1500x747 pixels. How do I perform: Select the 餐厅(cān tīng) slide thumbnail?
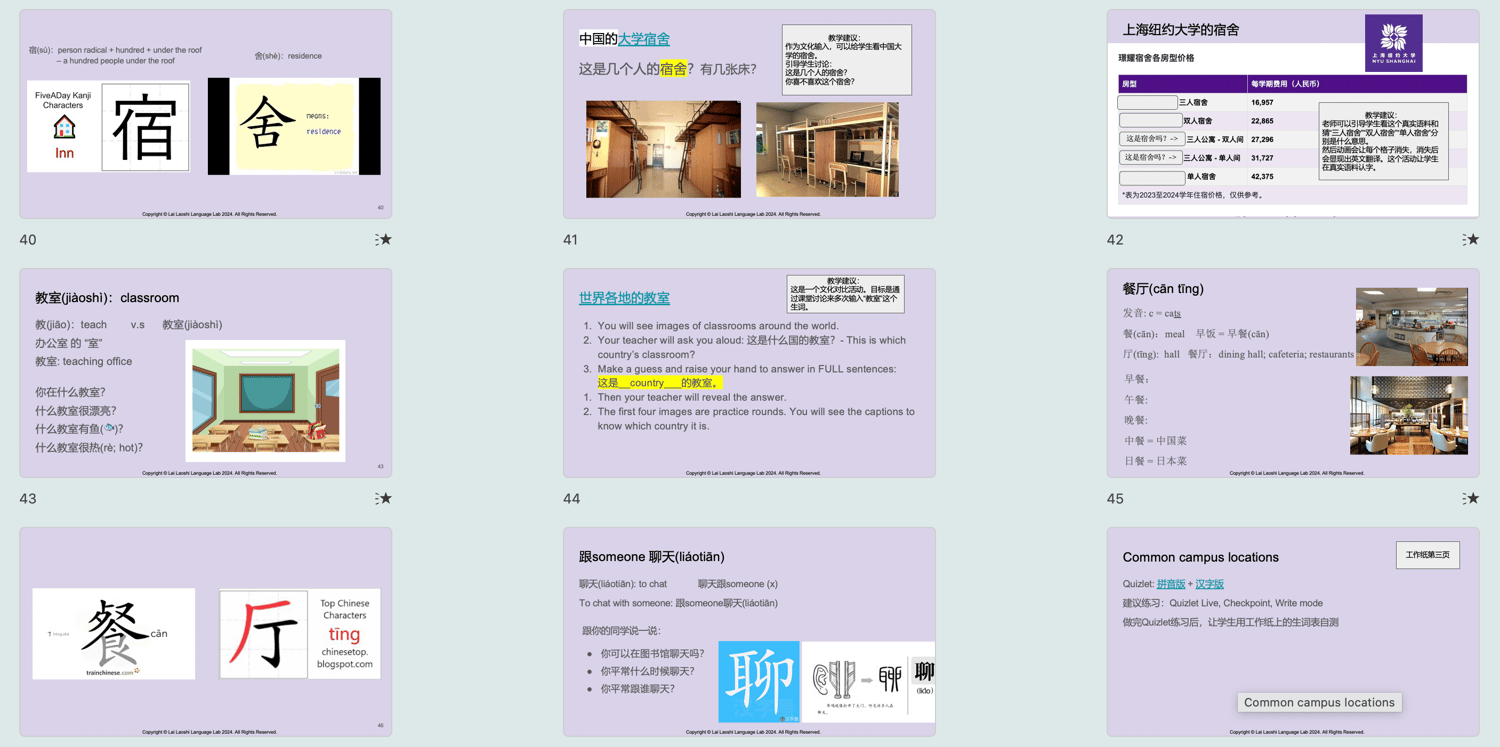click(x=1293, y=373)
